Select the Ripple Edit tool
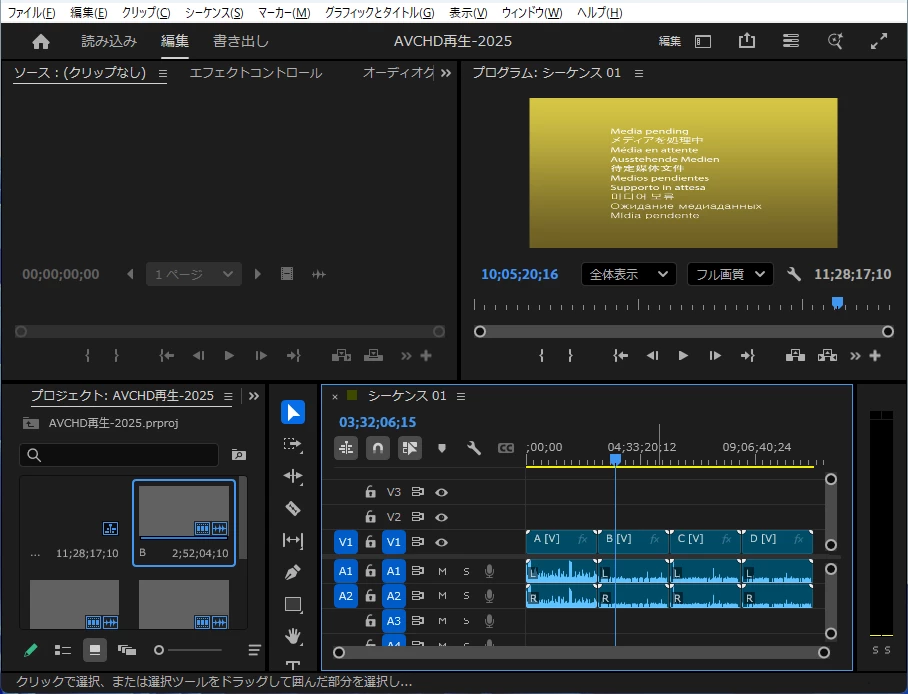 (293, 476)
